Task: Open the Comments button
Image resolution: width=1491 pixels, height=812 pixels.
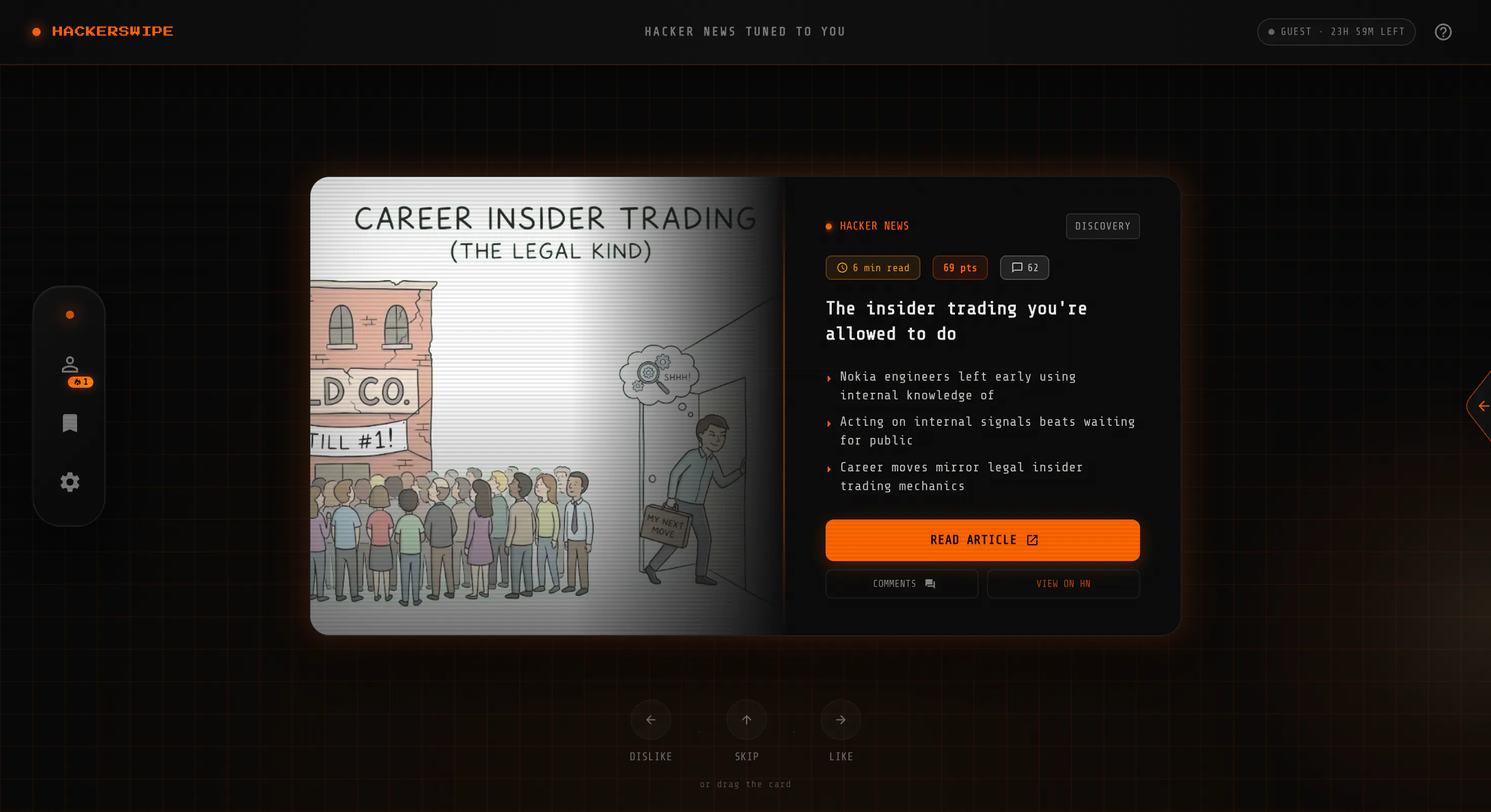Action: [x=901, y=583]
